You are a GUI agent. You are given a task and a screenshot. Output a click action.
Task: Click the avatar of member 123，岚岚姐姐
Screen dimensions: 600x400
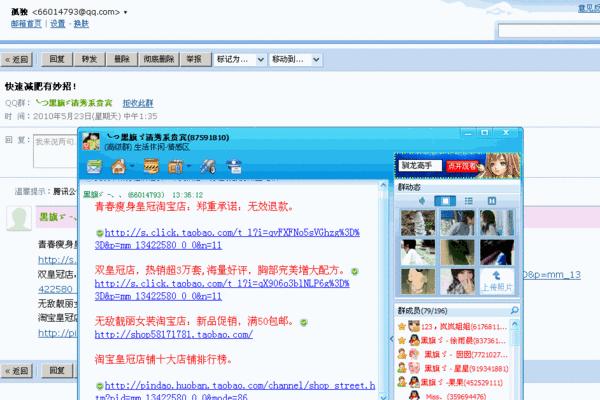(414, 327)
